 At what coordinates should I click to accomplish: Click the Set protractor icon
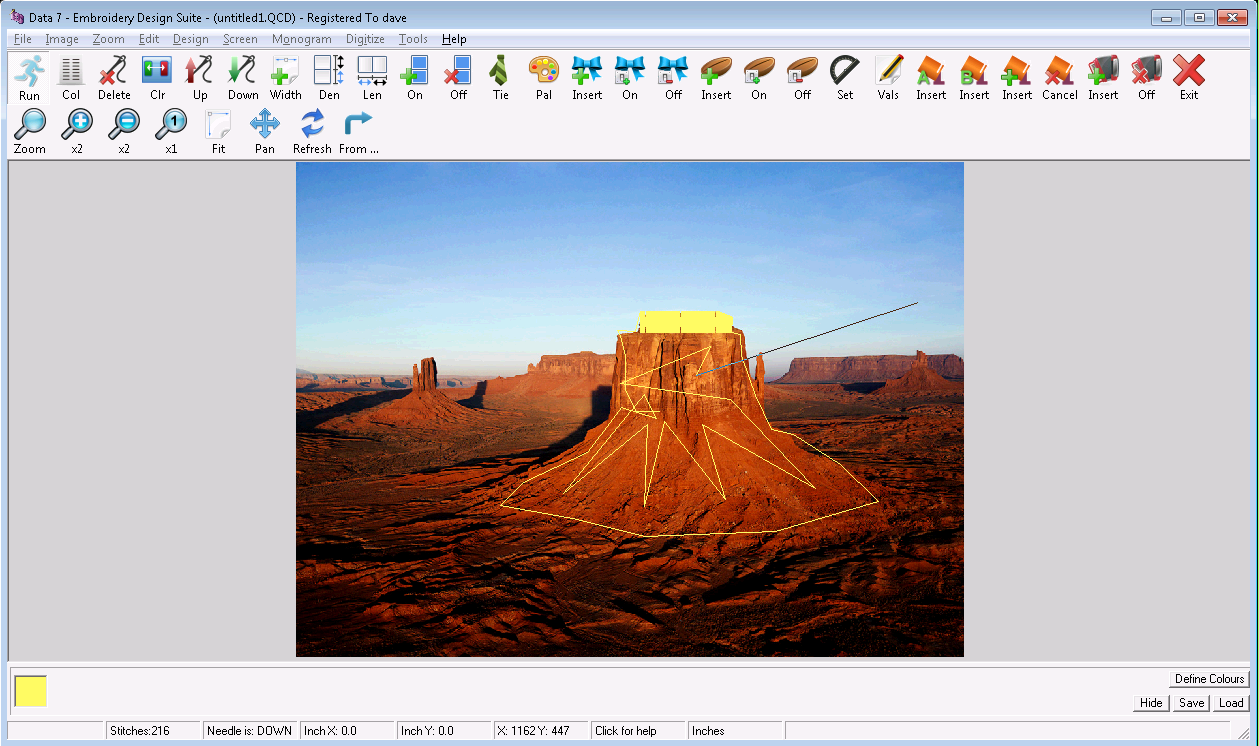pyautogui.click(x=845, y=71)
